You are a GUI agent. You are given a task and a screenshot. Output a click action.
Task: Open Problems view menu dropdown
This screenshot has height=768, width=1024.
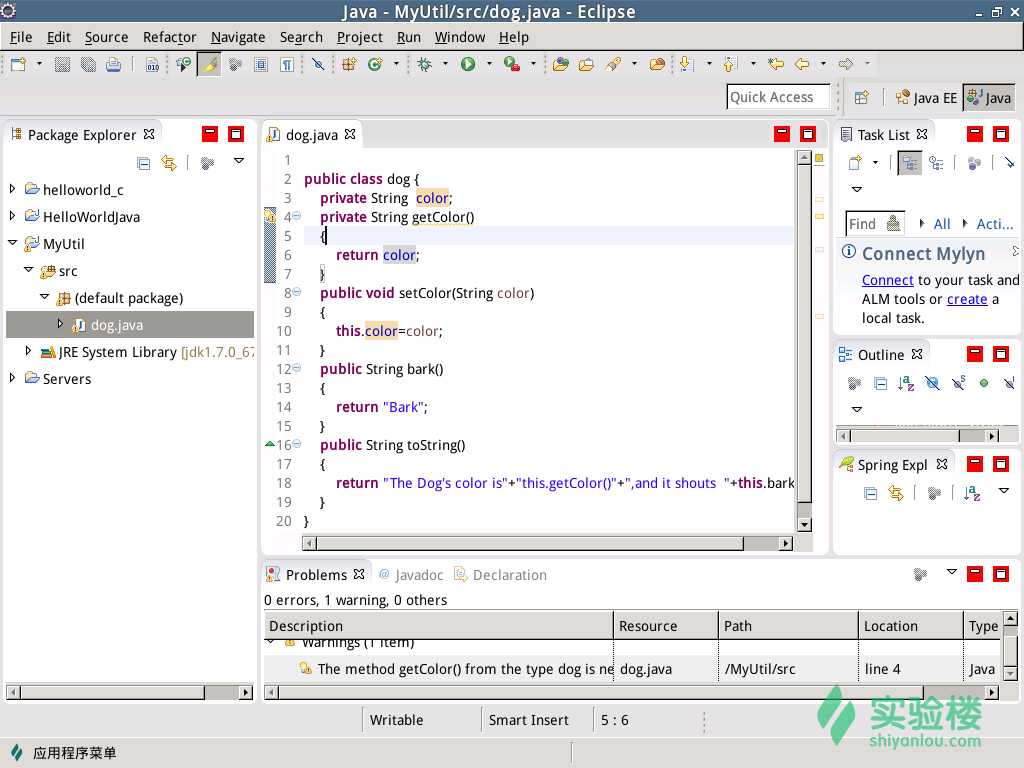coord(952,573)
